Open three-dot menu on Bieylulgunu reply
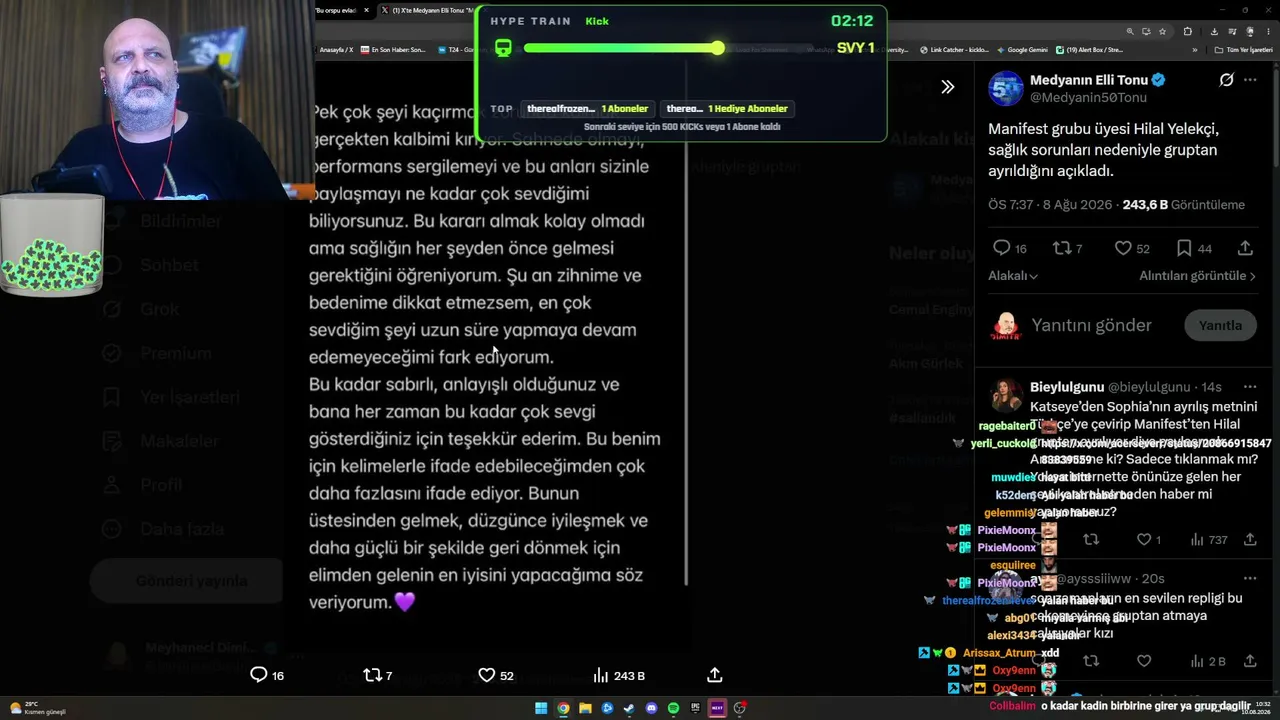 1250,387
